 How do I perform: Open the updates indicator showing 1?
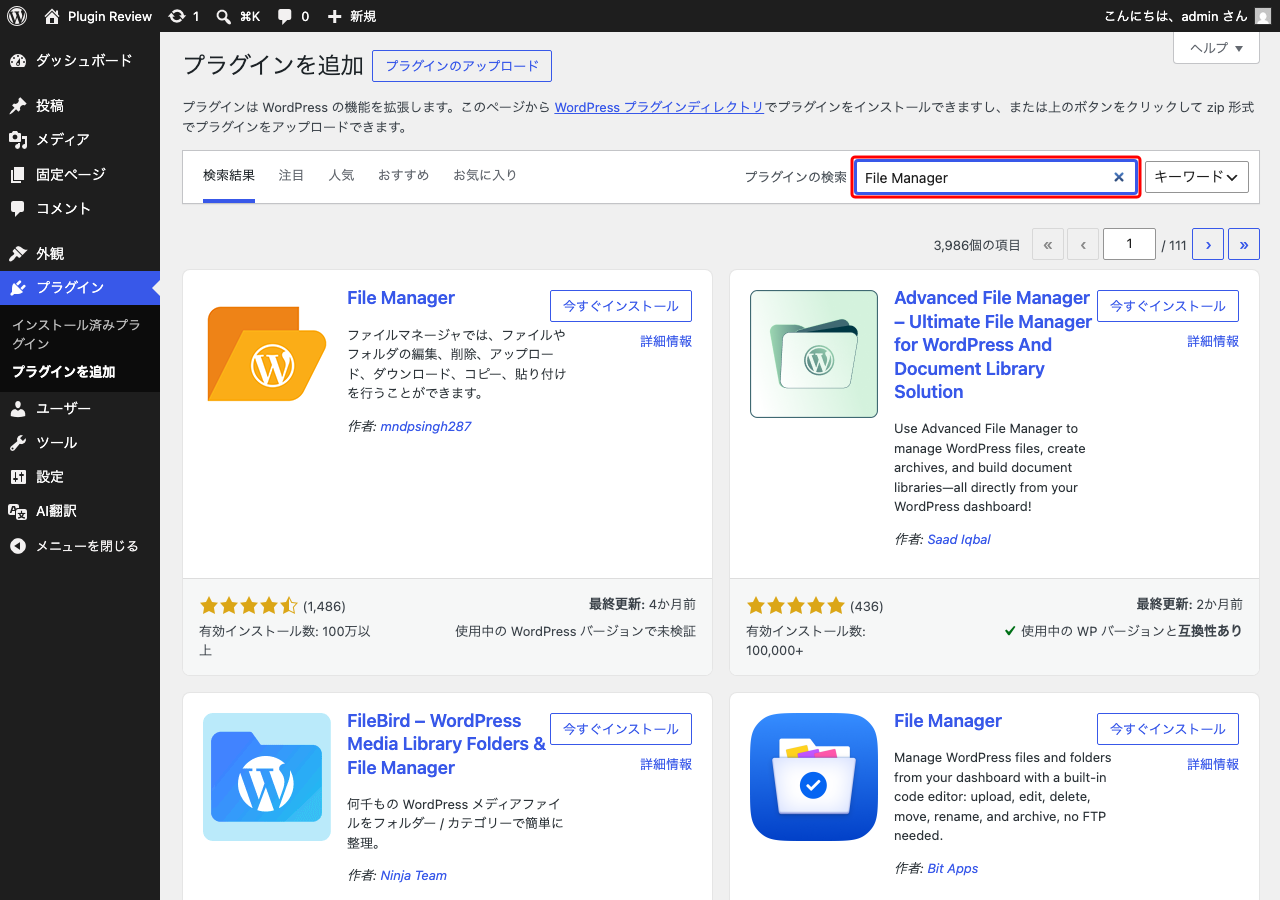pyautogui.click(x=184, y=16)
